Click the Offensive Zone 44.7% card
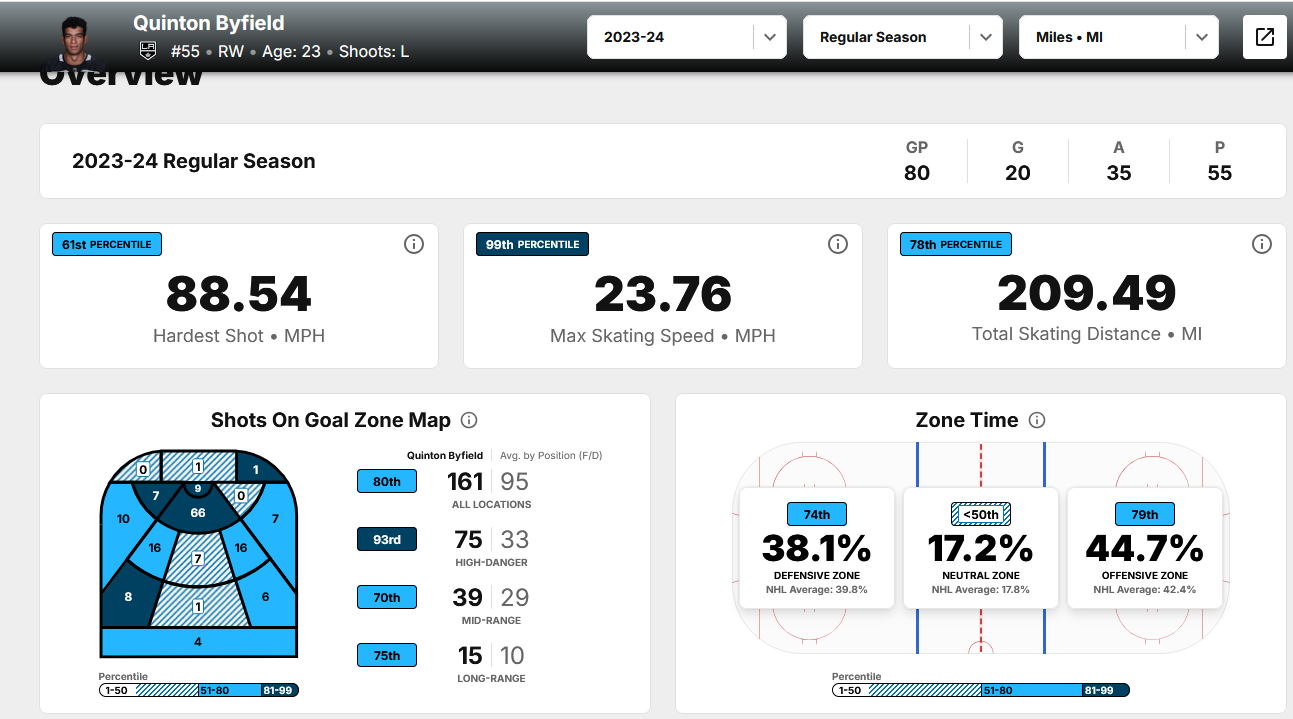This screenshot has height=719, width=1293. [x=1144, y=548]
